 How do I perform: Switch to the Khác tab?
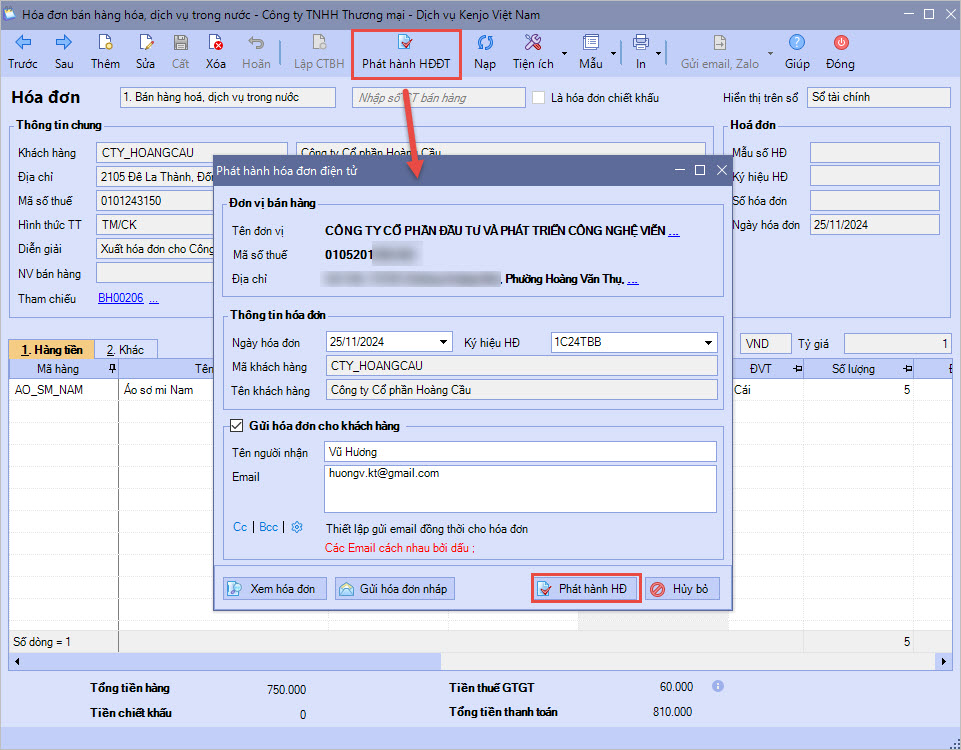pos(125,350)
